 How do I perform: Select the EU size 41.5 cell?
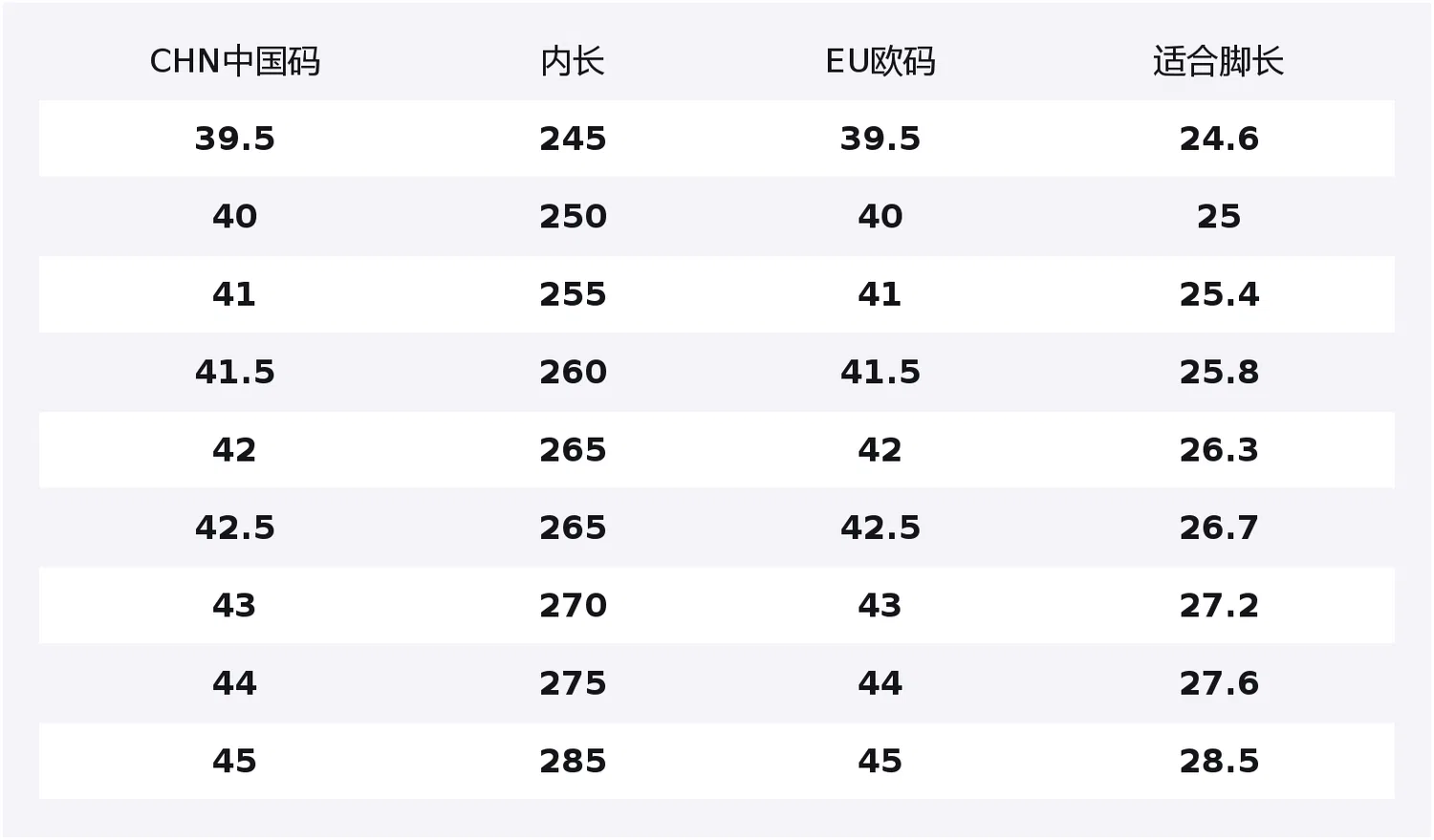[880, 372]
